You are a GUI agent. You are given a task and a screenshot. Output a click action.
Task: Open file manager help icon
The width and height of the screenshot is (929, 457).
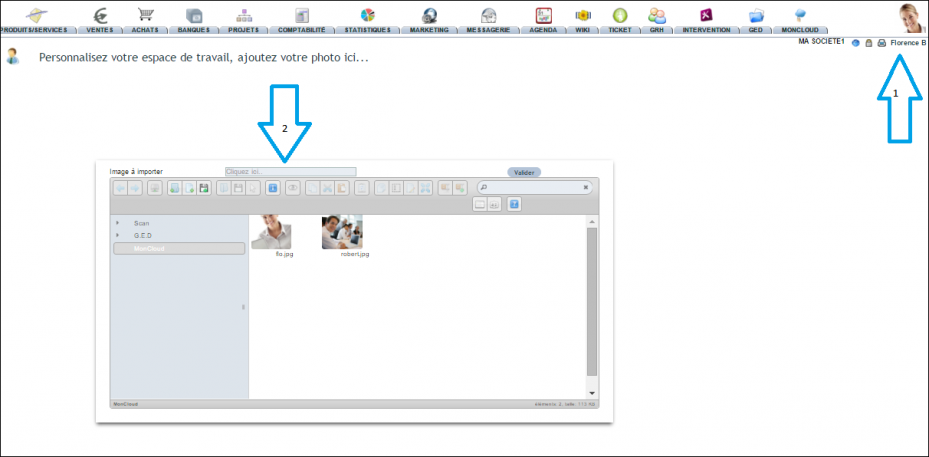[x=514, y=204]
